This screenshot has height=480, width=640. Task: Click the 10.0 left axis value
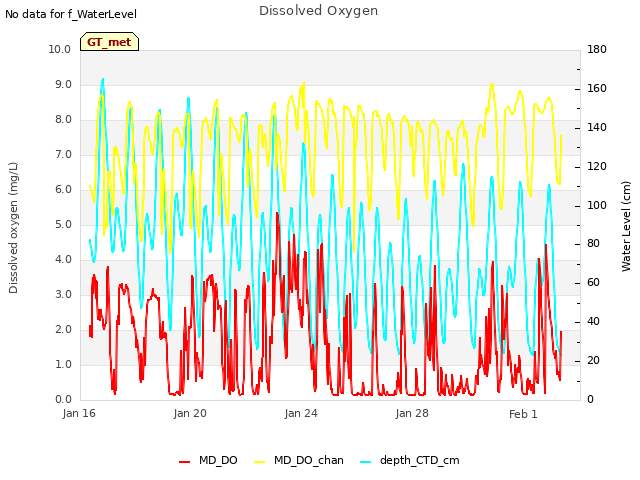(x=60, y=49)
